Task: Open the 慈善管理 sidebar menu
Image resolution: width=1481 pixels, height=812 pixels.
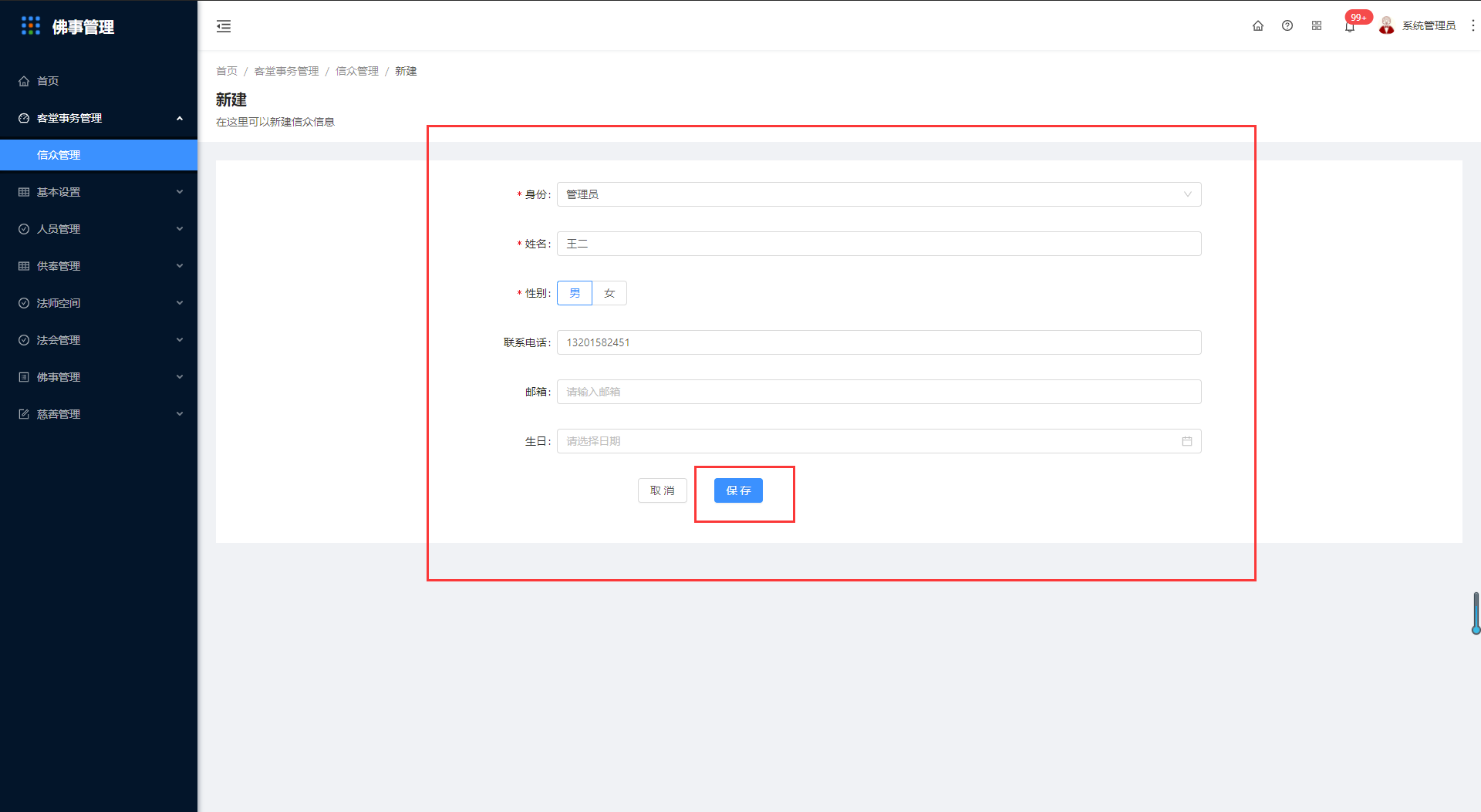Action: (x=99, y=414)
